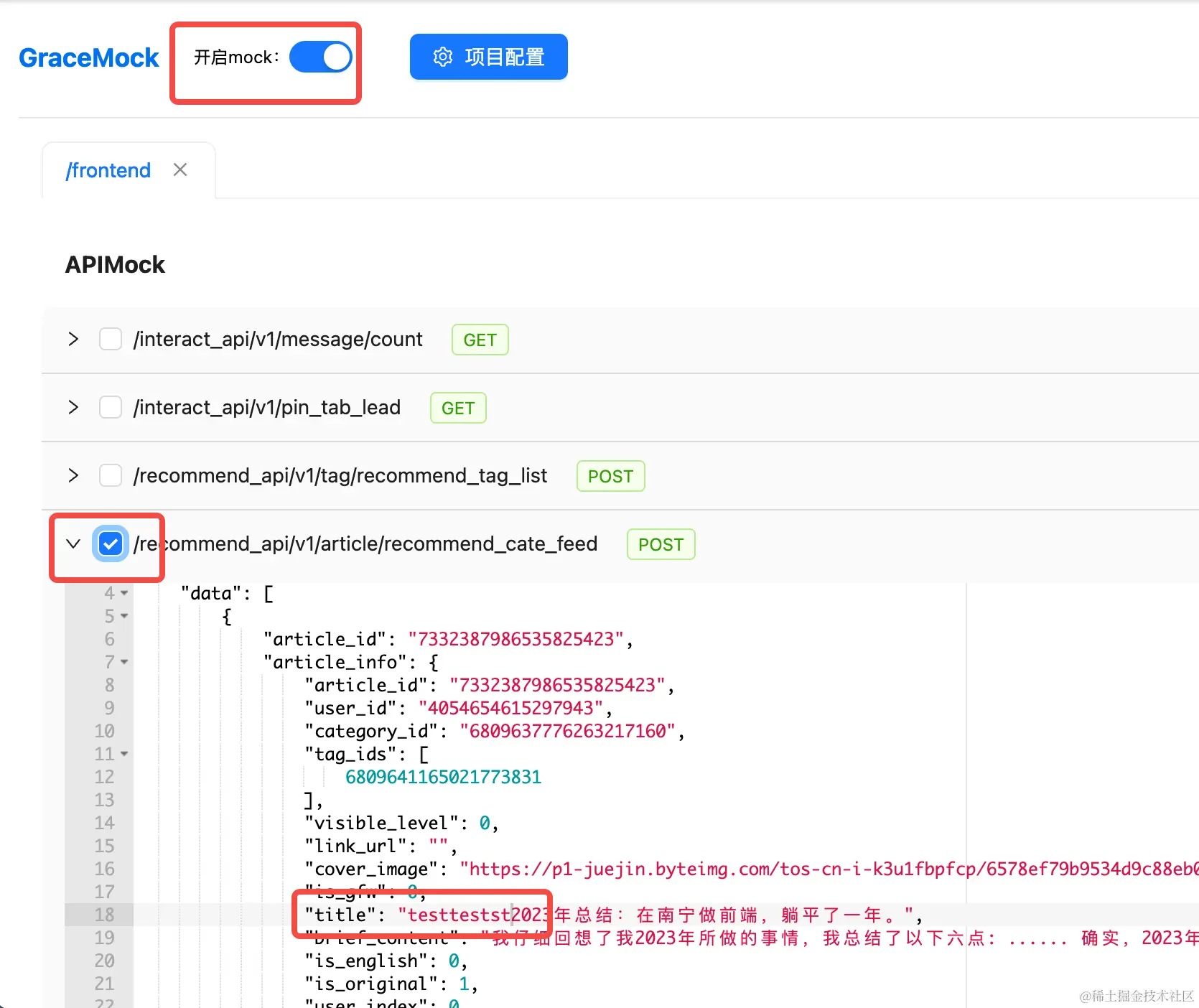
Task: Click the "article_id" value on line 6
Action: click(x=516, y=639)
